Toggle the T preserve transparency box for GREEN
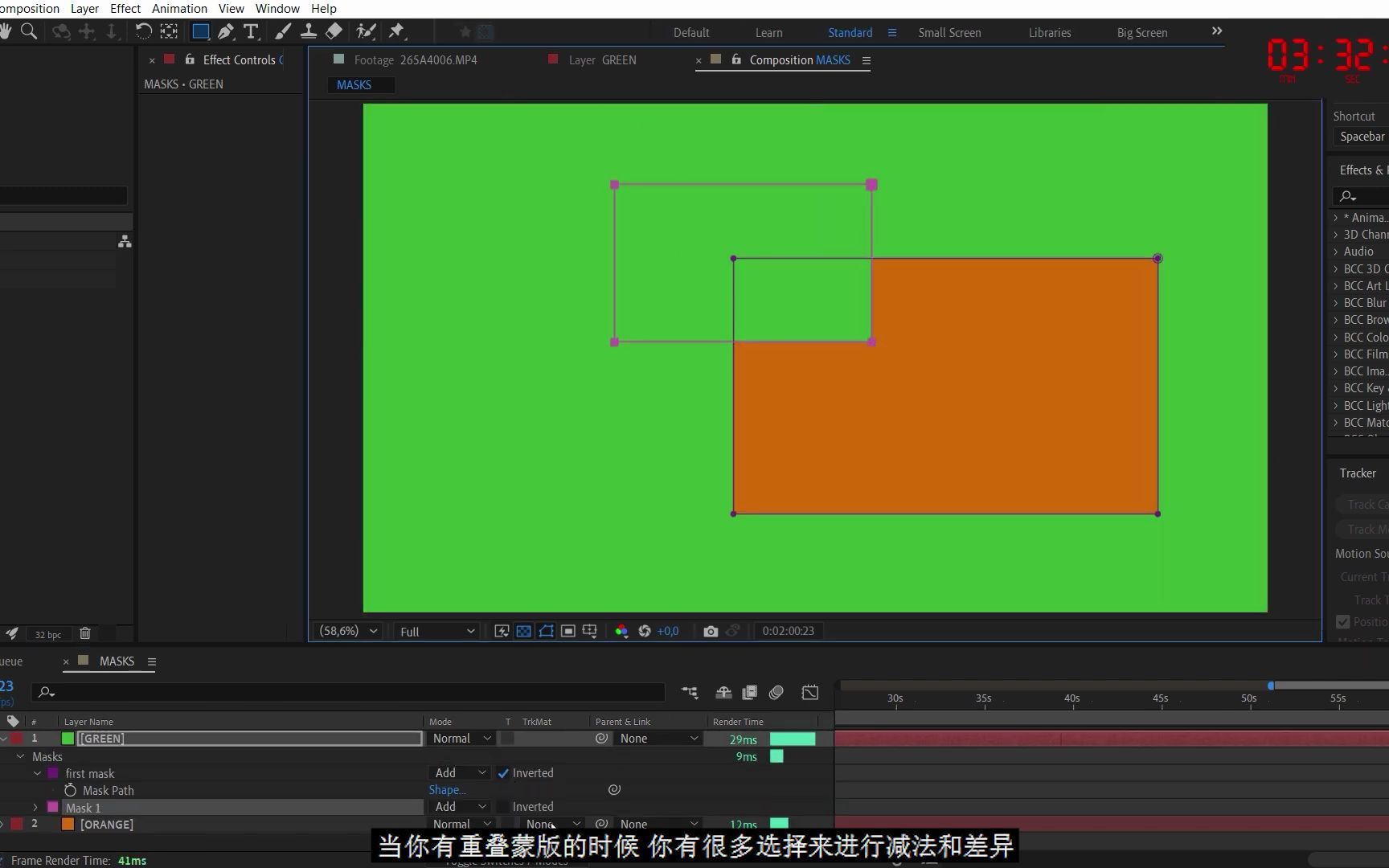The height and width of the screenshot is (868, 1389). [x=508, y=738]
